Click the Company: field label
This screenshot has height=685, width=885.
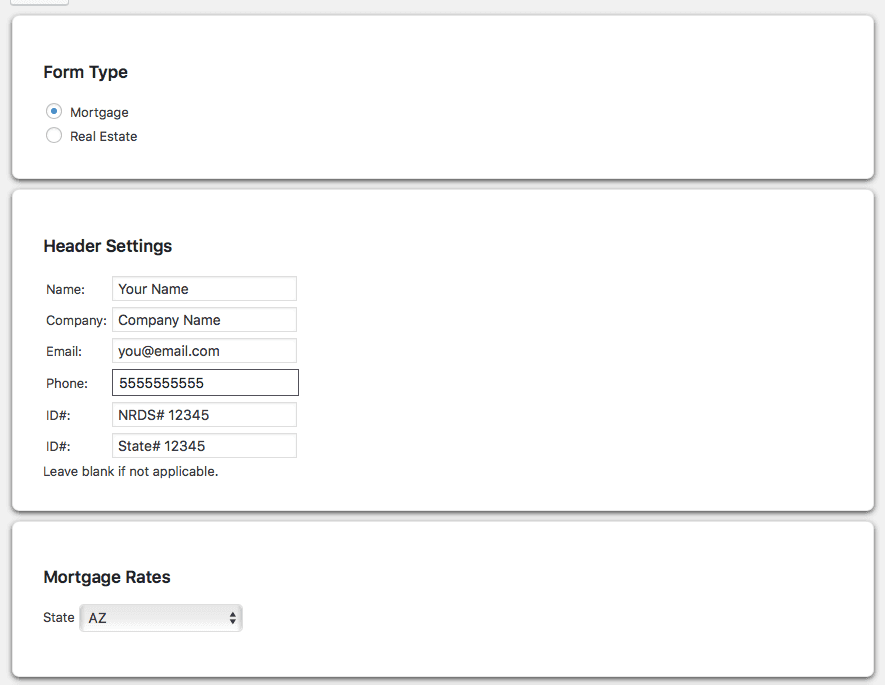[76, 320]
